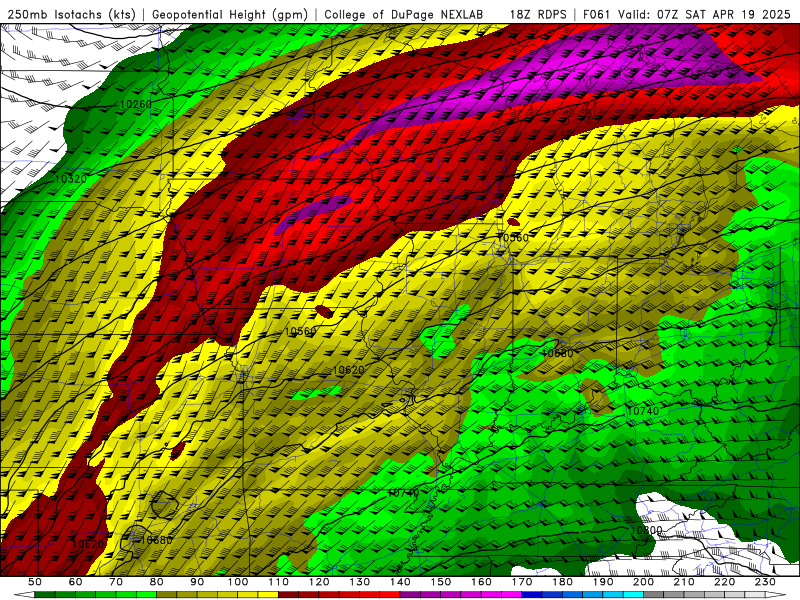The image size is (800, 600).
Task: Click the 'F061' forecast hour label
Action: click(597, 14)
